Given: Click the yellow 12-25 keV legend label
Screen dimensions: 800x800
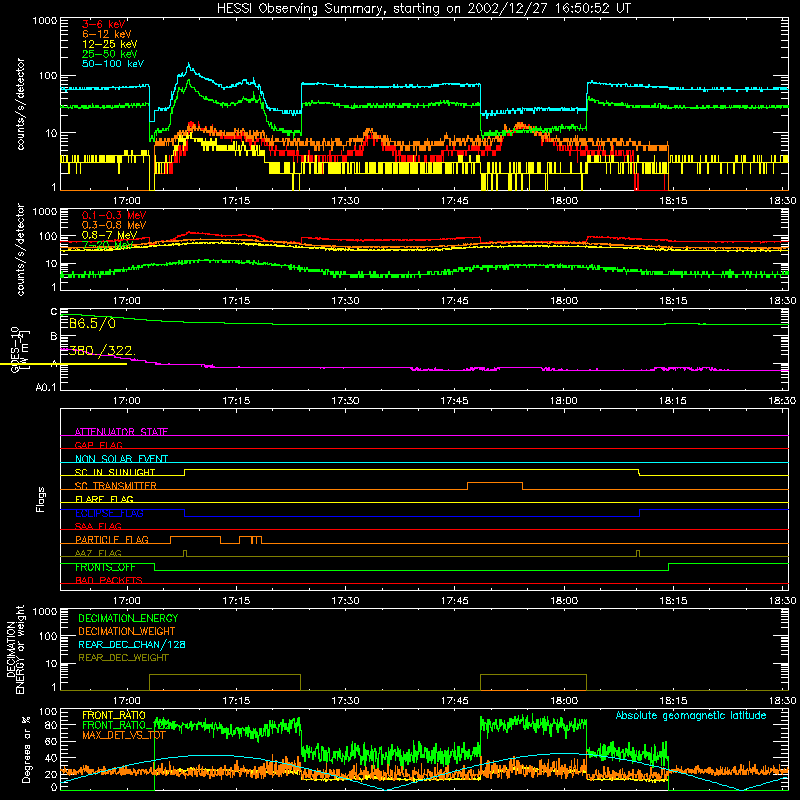Looking at the screenshot, I should [x=109, y=44].
